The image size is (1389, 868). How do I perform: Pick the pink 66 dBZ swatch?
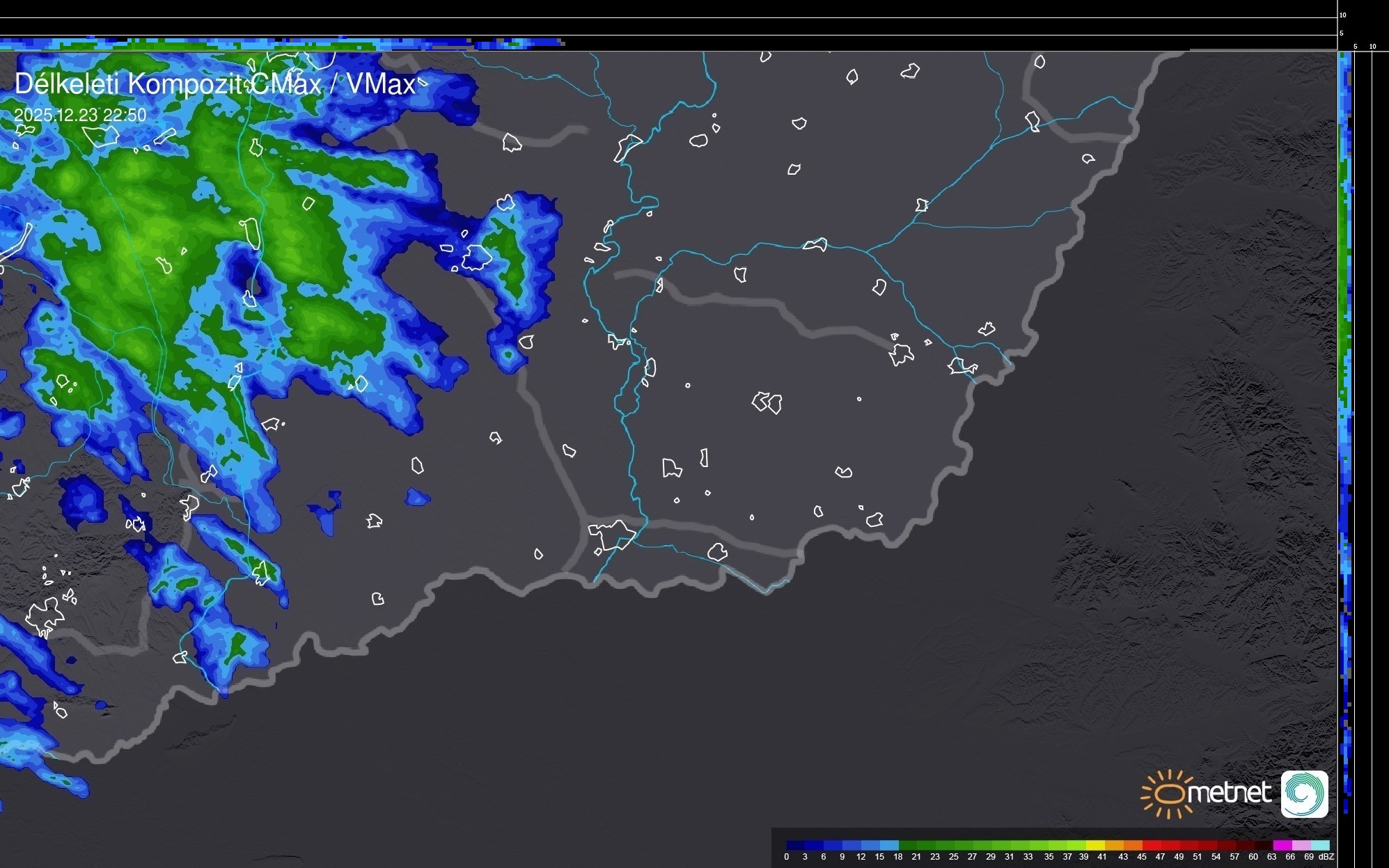point(1301,845)
